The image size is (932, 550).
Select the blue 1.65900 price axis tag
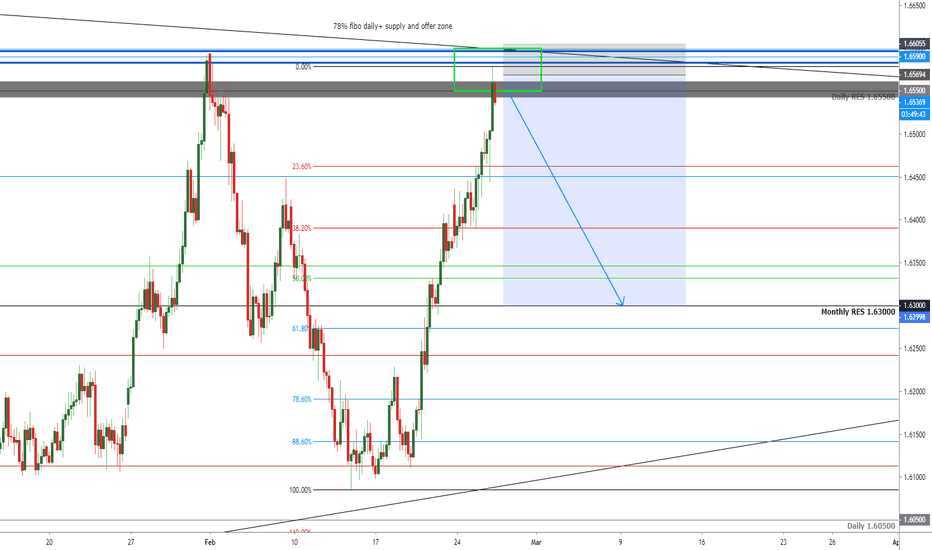click(914, 56)
